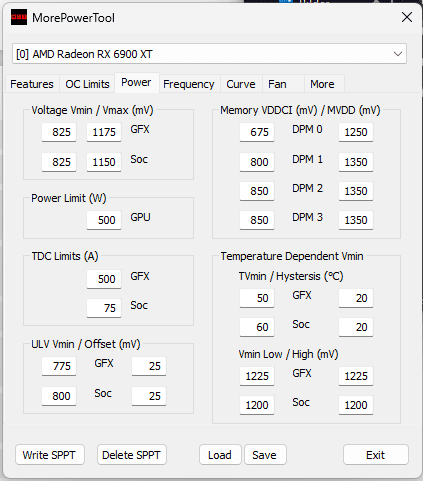Edit the GFX TVmin 50 field

pos(257,298)
